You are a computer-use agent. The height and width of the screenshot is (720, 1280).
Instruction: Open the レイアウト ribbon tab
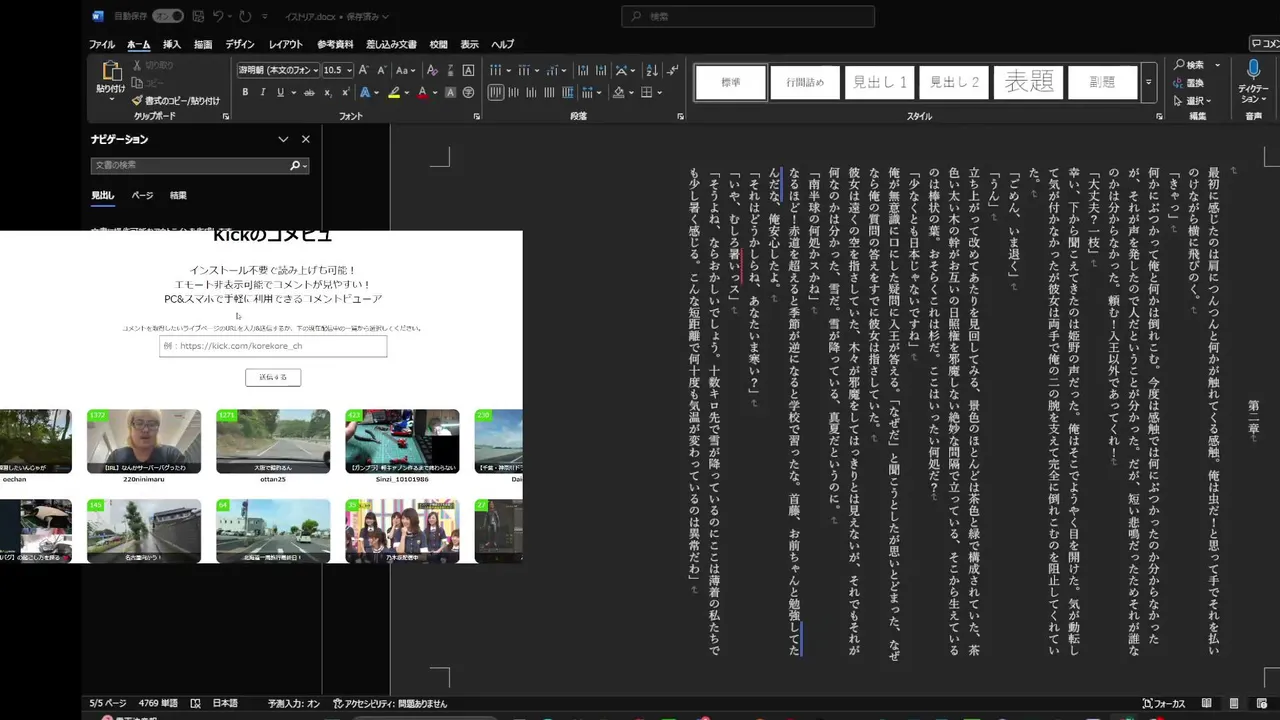(x=286, y=44)
